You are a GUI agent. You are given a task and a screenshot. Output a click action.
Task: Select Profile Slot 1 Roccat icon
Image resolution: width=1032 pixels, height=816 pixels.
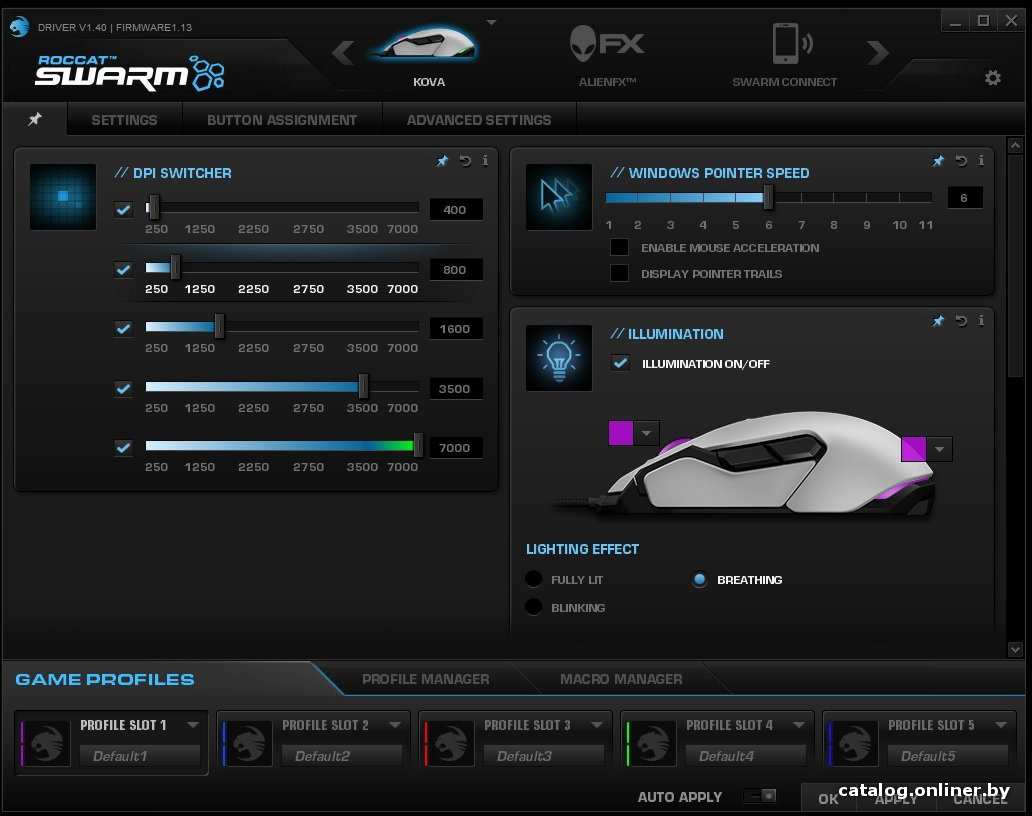(46, 743)
